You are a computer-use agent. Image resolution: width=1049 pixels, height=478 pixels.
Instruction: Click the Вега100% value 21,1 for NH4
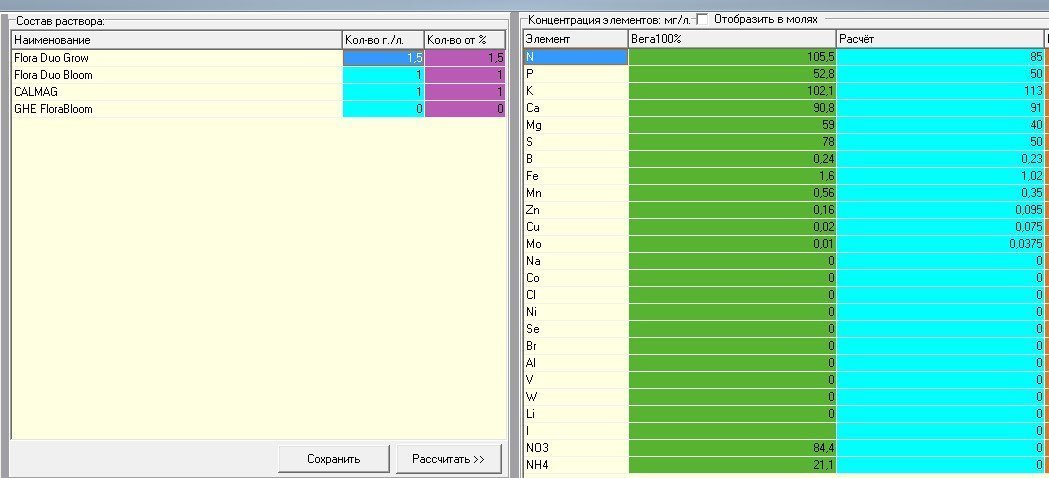point(732,465)
